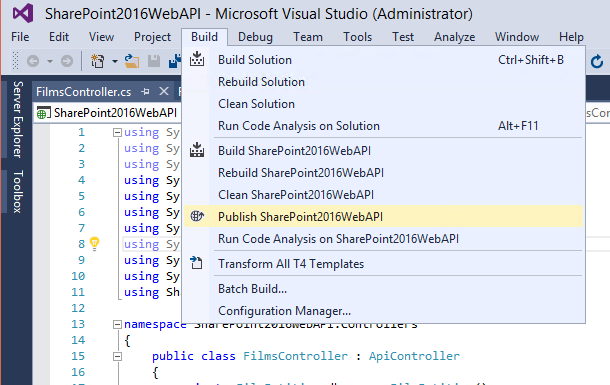
Task: Click the Save floppy disk icon
Action: pyautogui.click(x=154, y=61)
